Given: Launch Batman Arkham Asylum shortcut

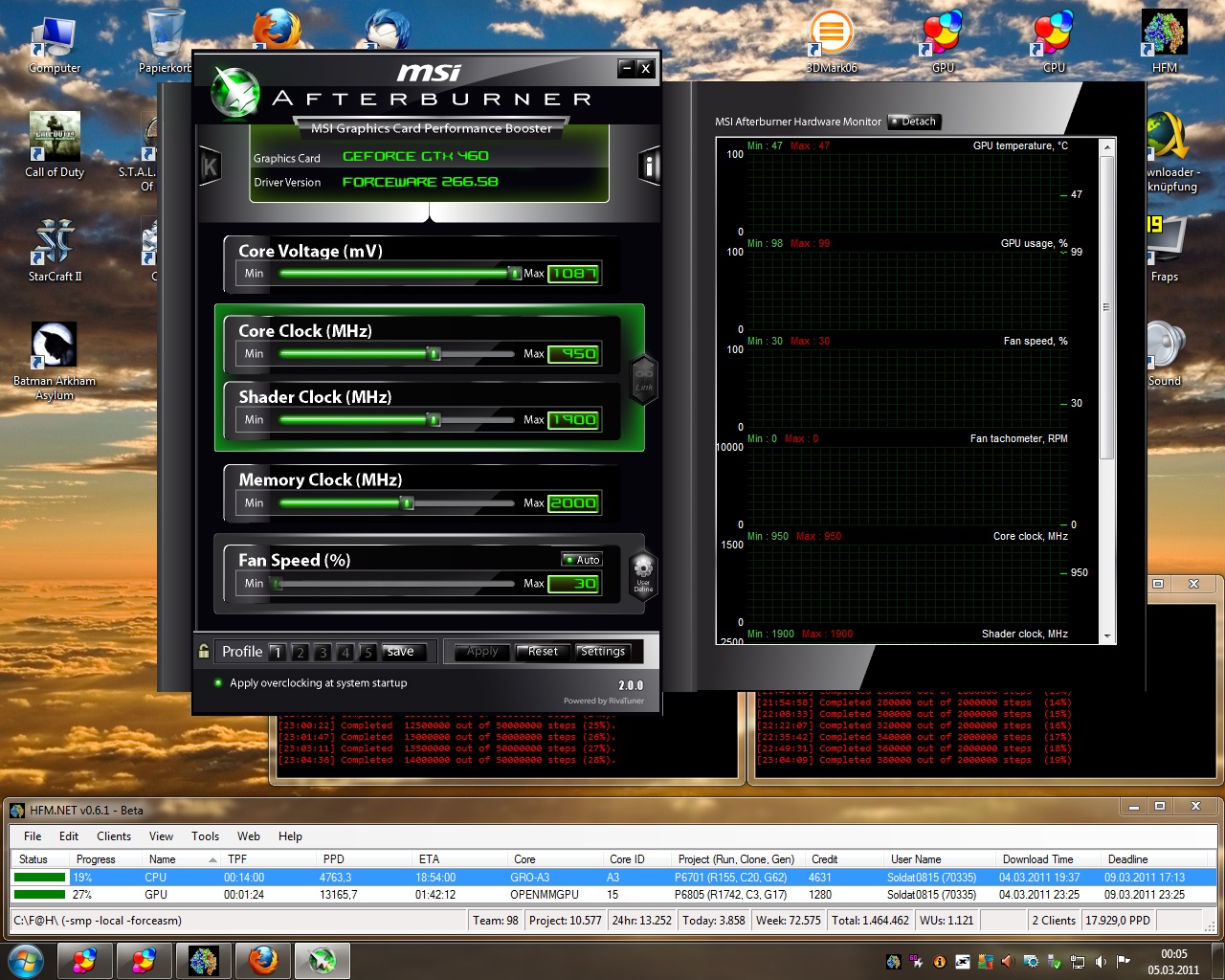Looking at the screenshot, I should [55, 362].
